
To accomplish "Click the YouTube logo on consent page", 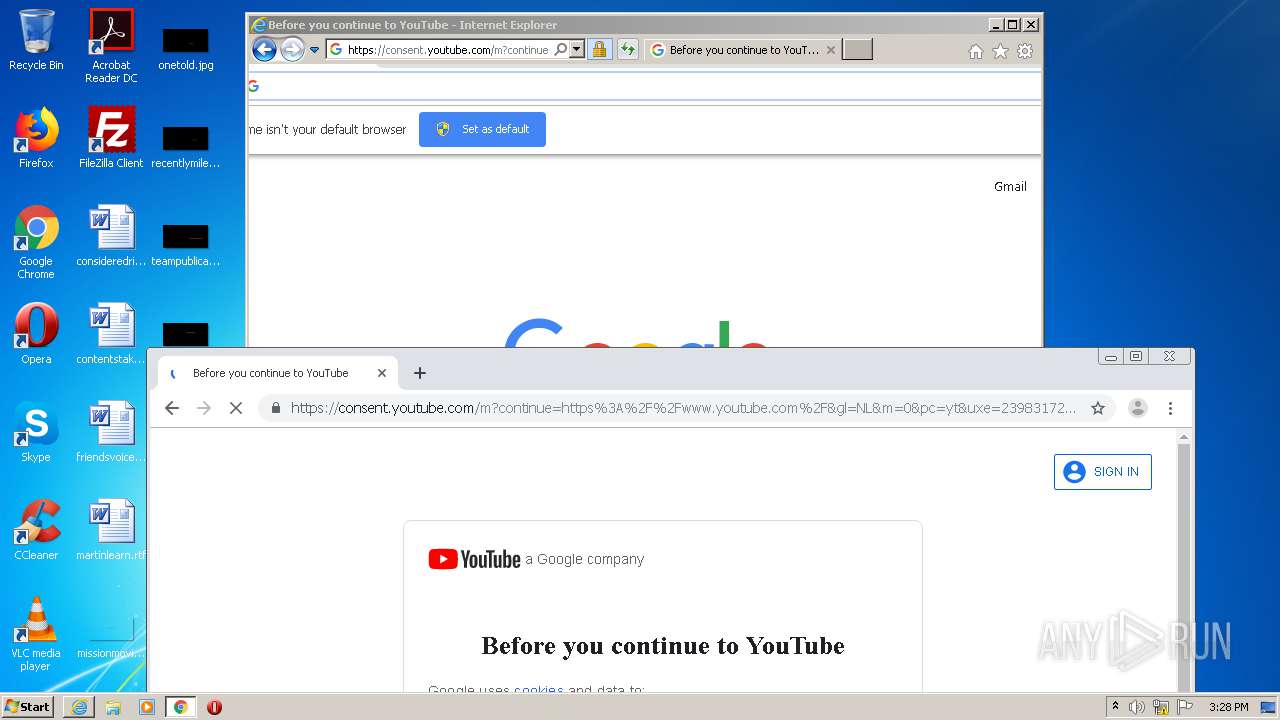I will [x=475, y=559].
